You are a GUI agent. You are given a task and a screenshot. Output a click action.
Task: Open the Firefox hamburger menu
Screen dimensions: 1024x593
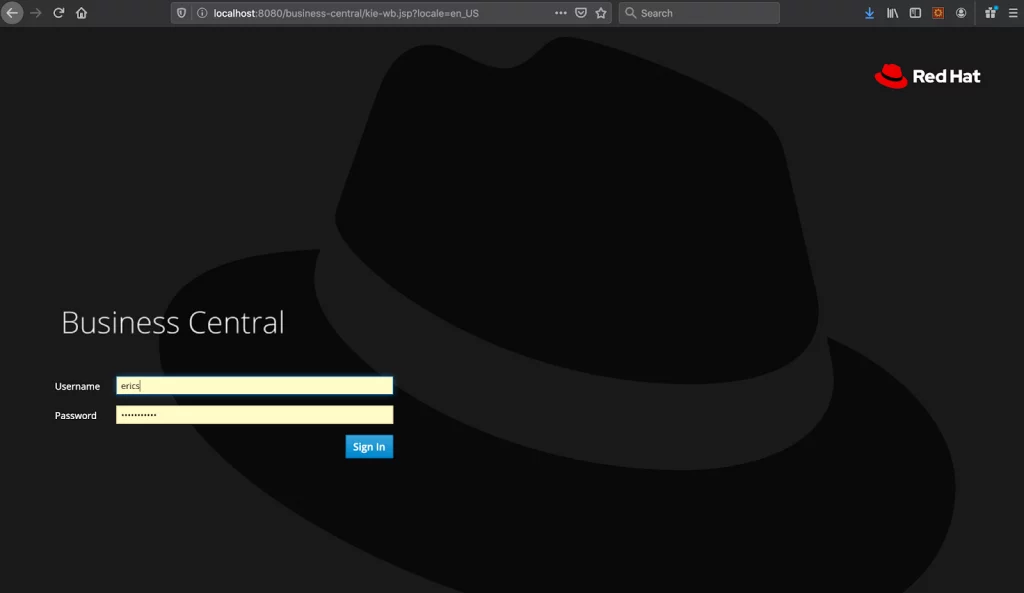(1013, 13)
